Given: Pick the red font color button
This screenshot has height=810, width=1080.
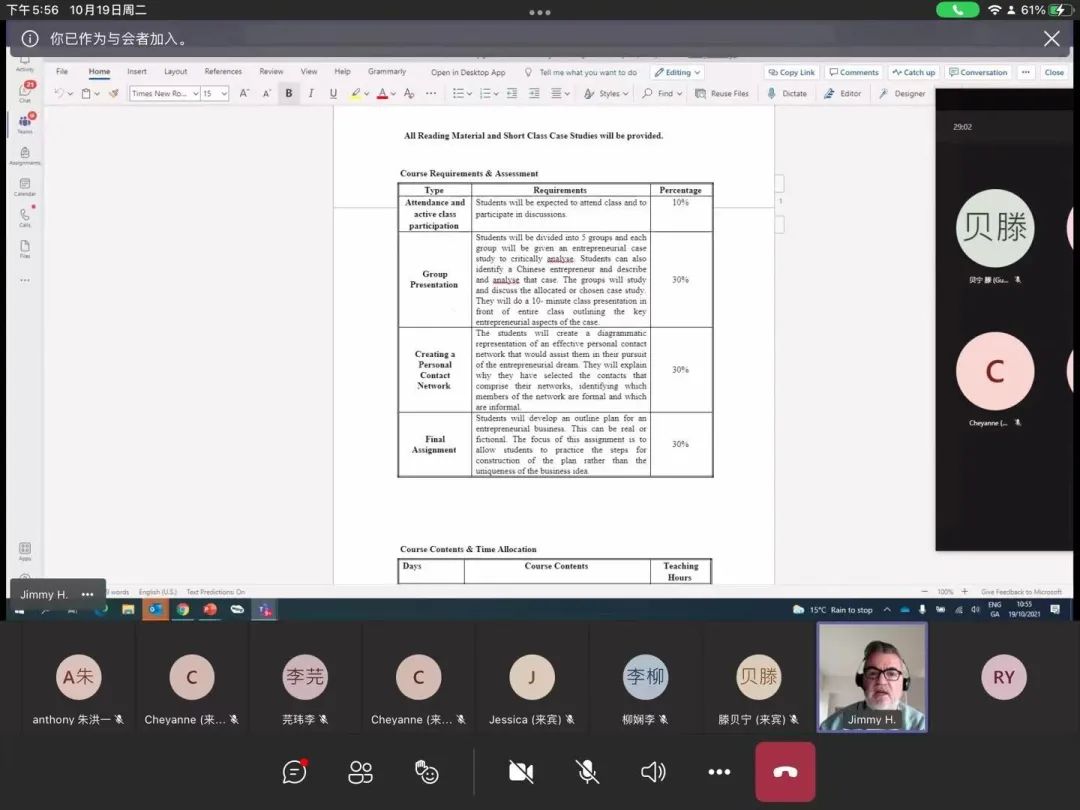Looking at the screenshot, I should (x=382, y=93).
